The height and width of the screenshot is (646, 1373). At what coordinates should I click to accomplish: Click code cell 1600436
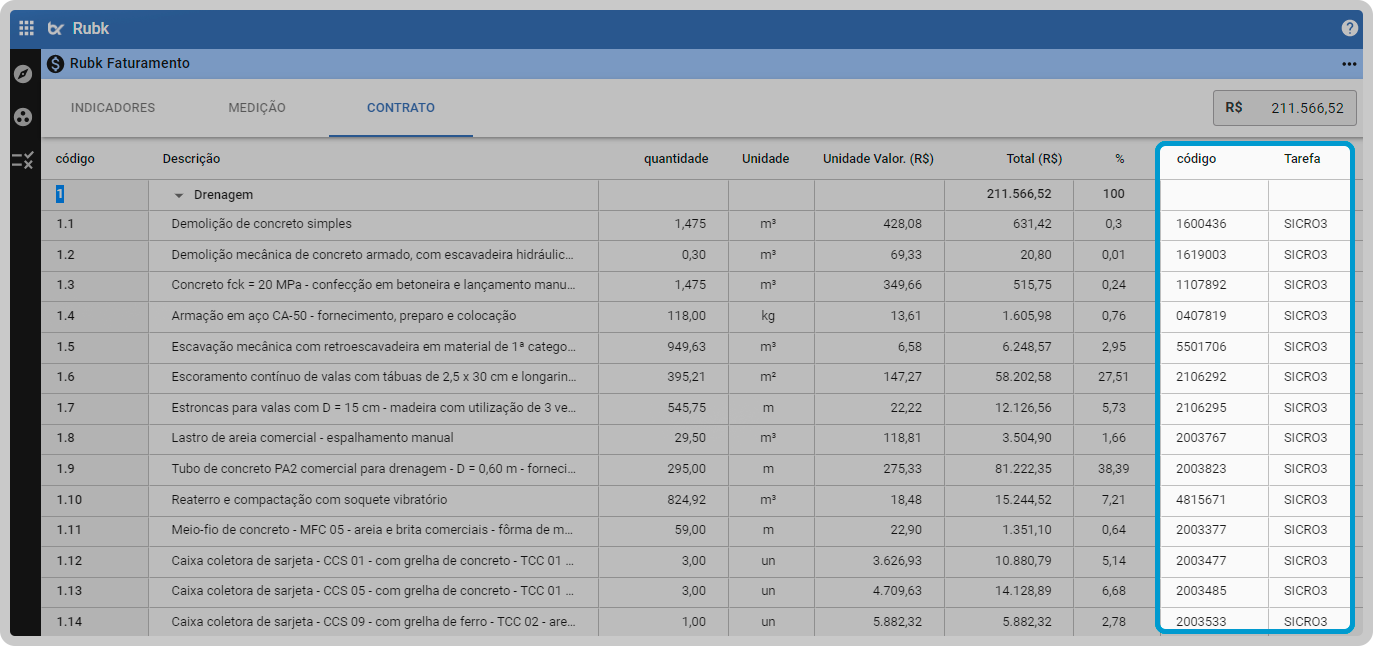point(1214,225)
